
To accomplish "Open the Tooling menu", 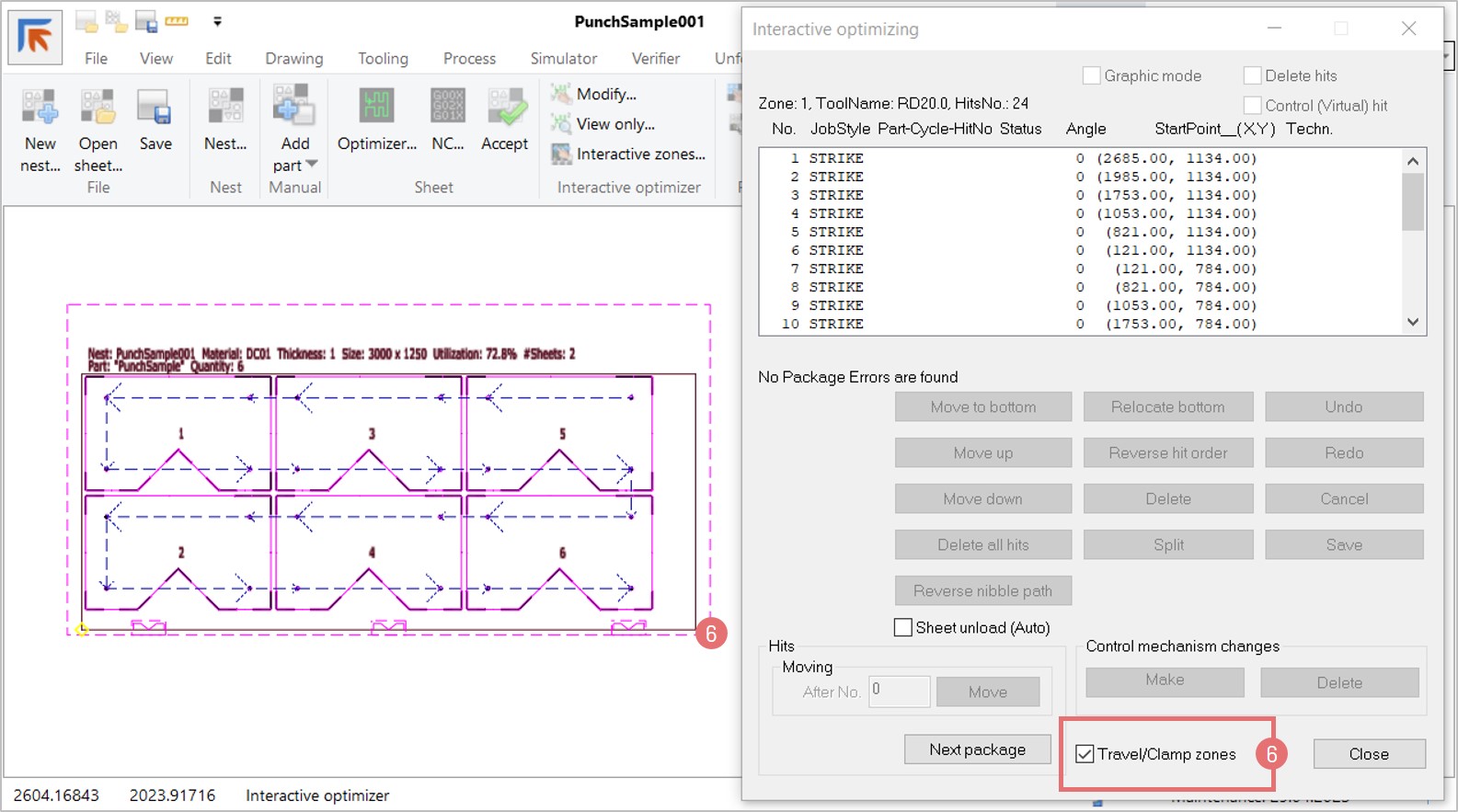I will [x=383, y=58].
